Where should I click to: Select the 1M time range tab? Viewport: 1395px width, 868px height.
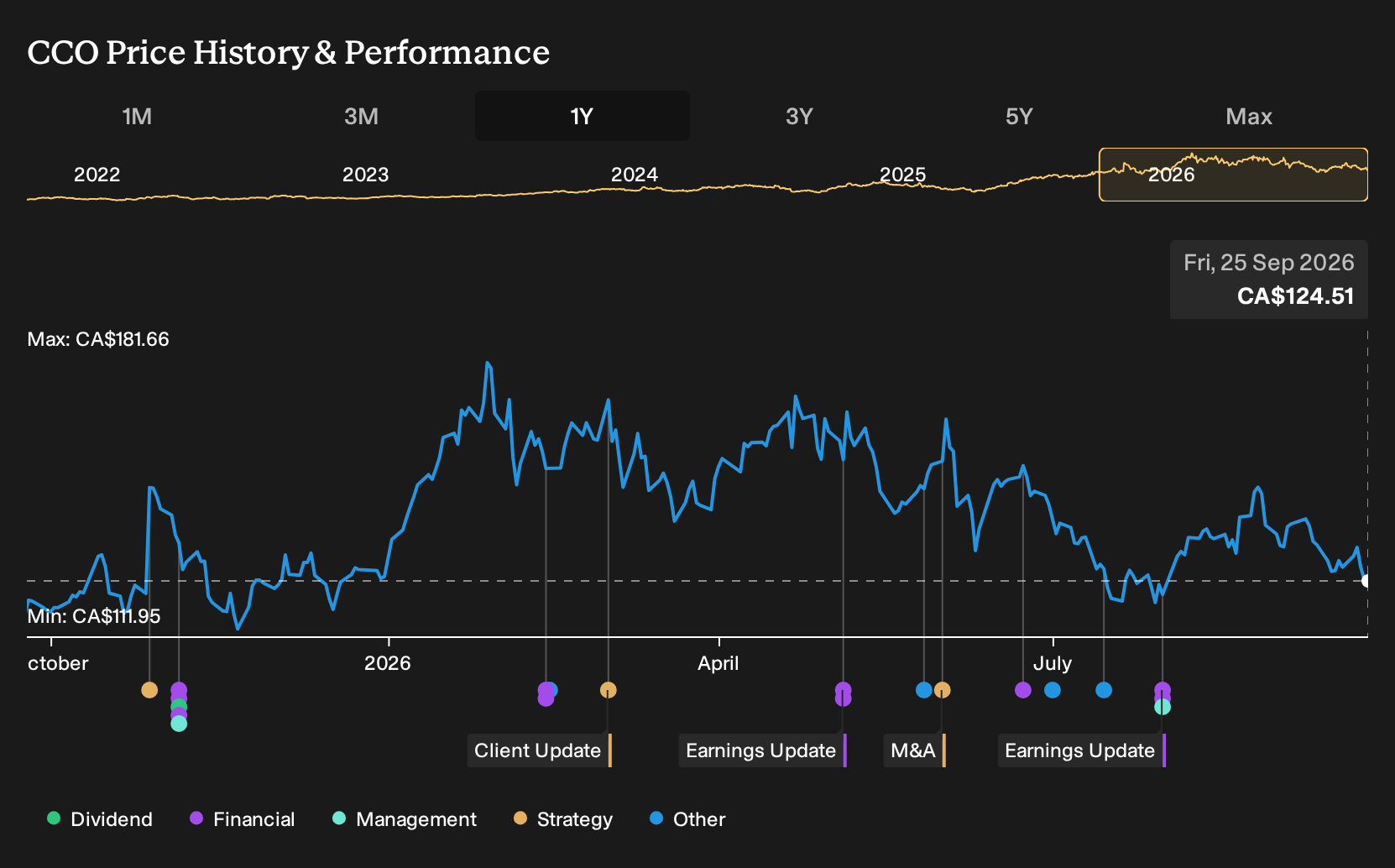click(137, 116)
